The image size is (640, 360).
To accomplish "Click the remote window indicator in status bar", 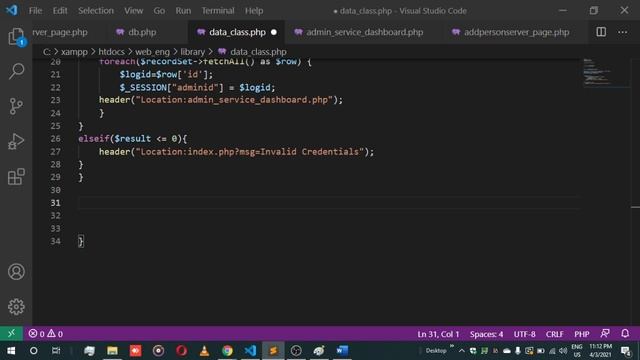I will point(11,333).
